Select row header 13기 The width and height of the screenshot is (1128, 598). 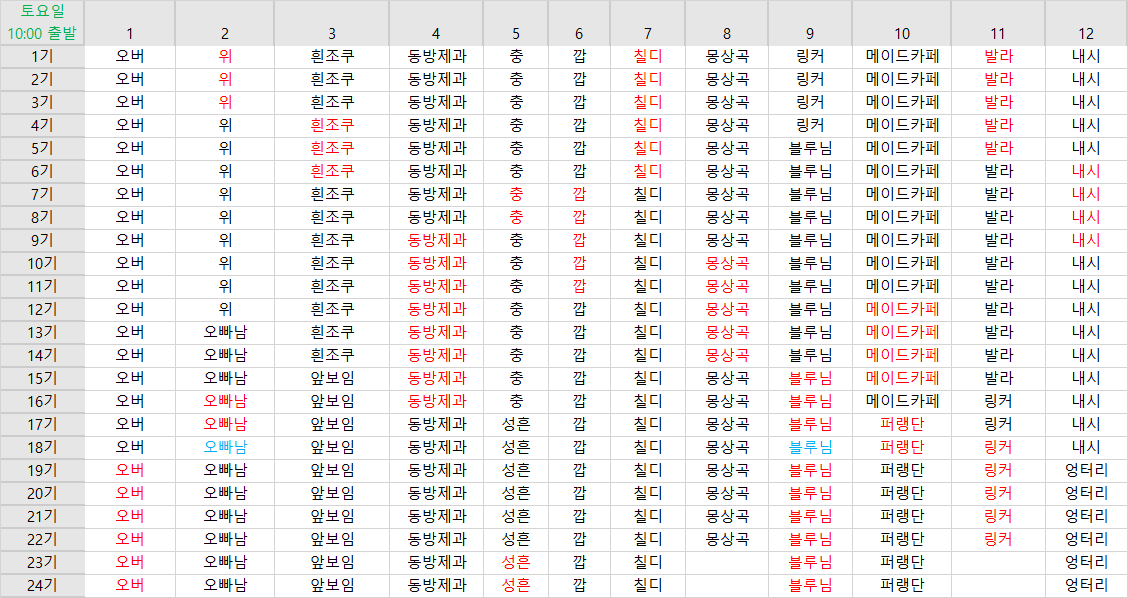(42, 332)
